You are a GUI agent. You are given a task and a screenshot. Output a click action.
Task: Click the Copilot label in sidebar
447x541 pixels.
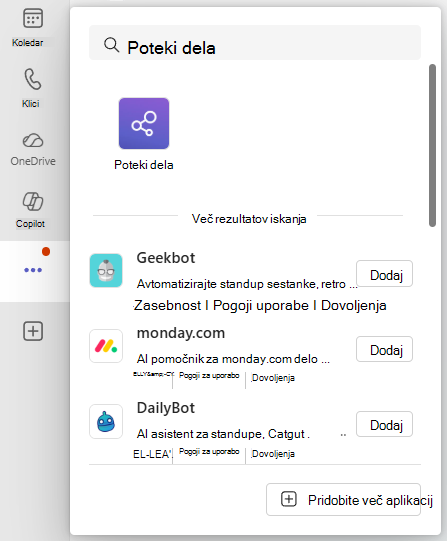coord(30,224)
